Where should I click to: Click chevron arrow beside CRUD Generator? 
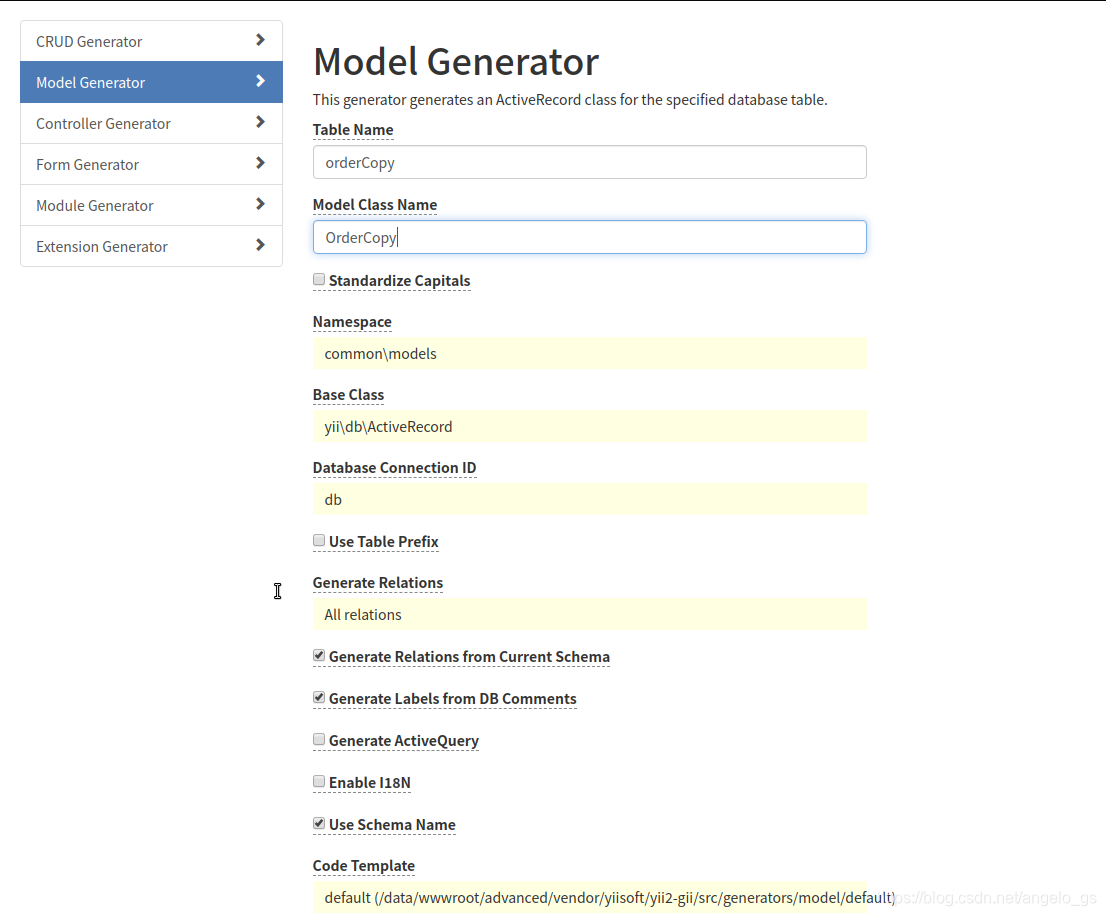click(260, 40)
